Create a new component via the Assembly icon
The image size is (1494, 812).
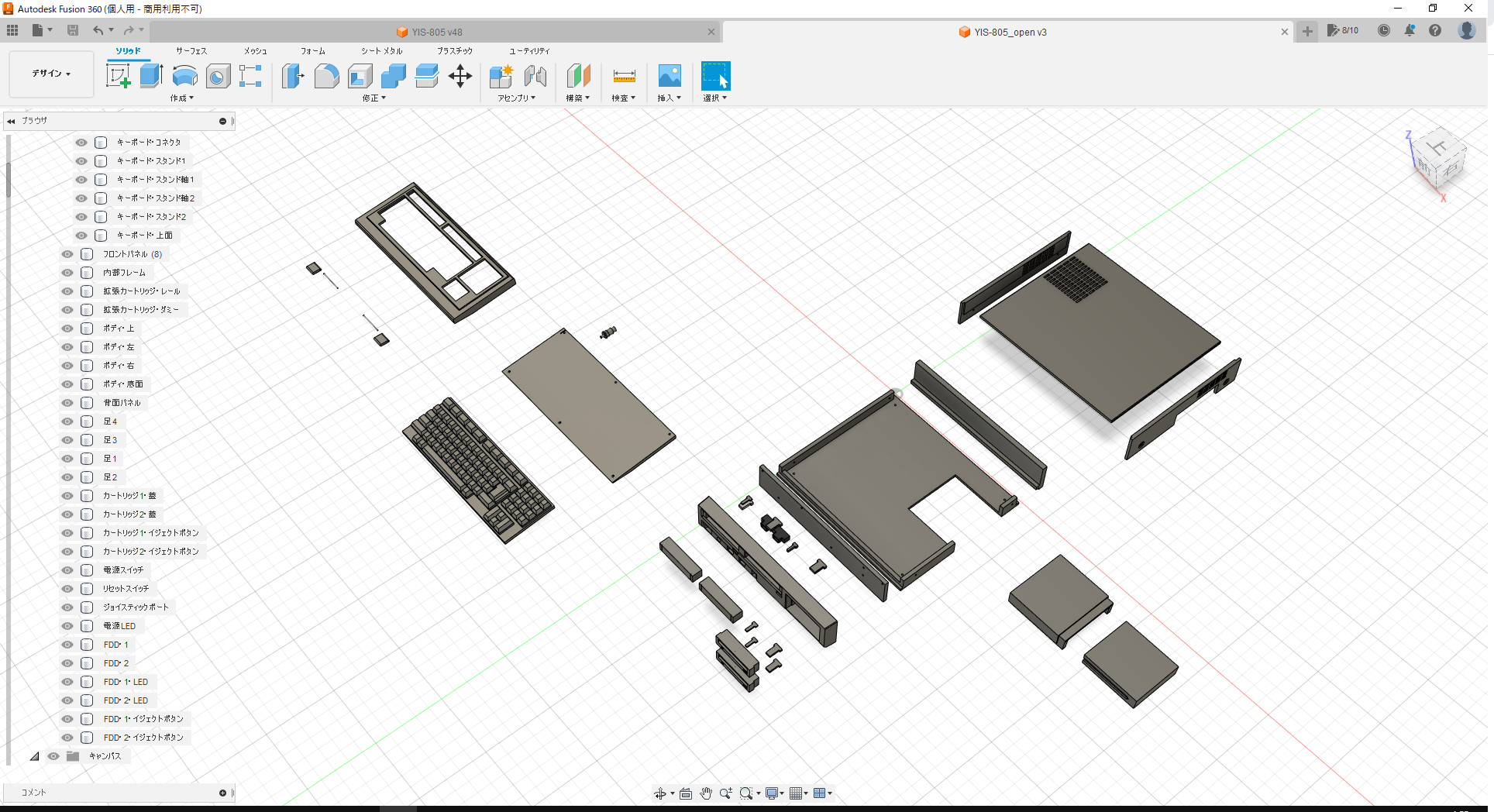click(501, 76)
